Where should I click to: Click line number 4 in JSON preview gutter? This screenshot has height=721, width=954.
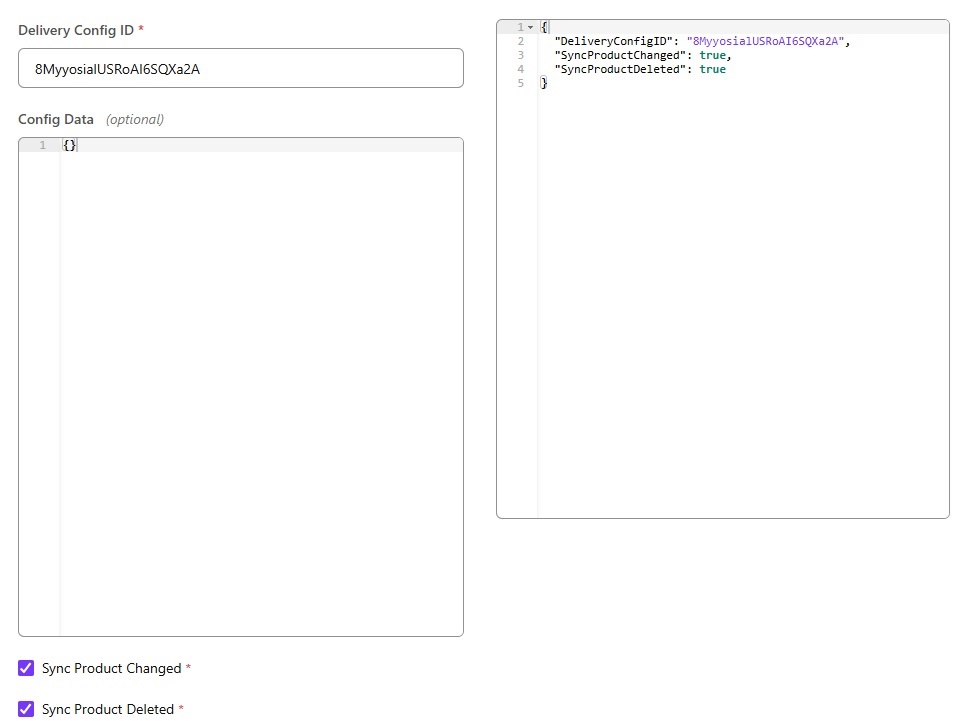coord(521,69)
